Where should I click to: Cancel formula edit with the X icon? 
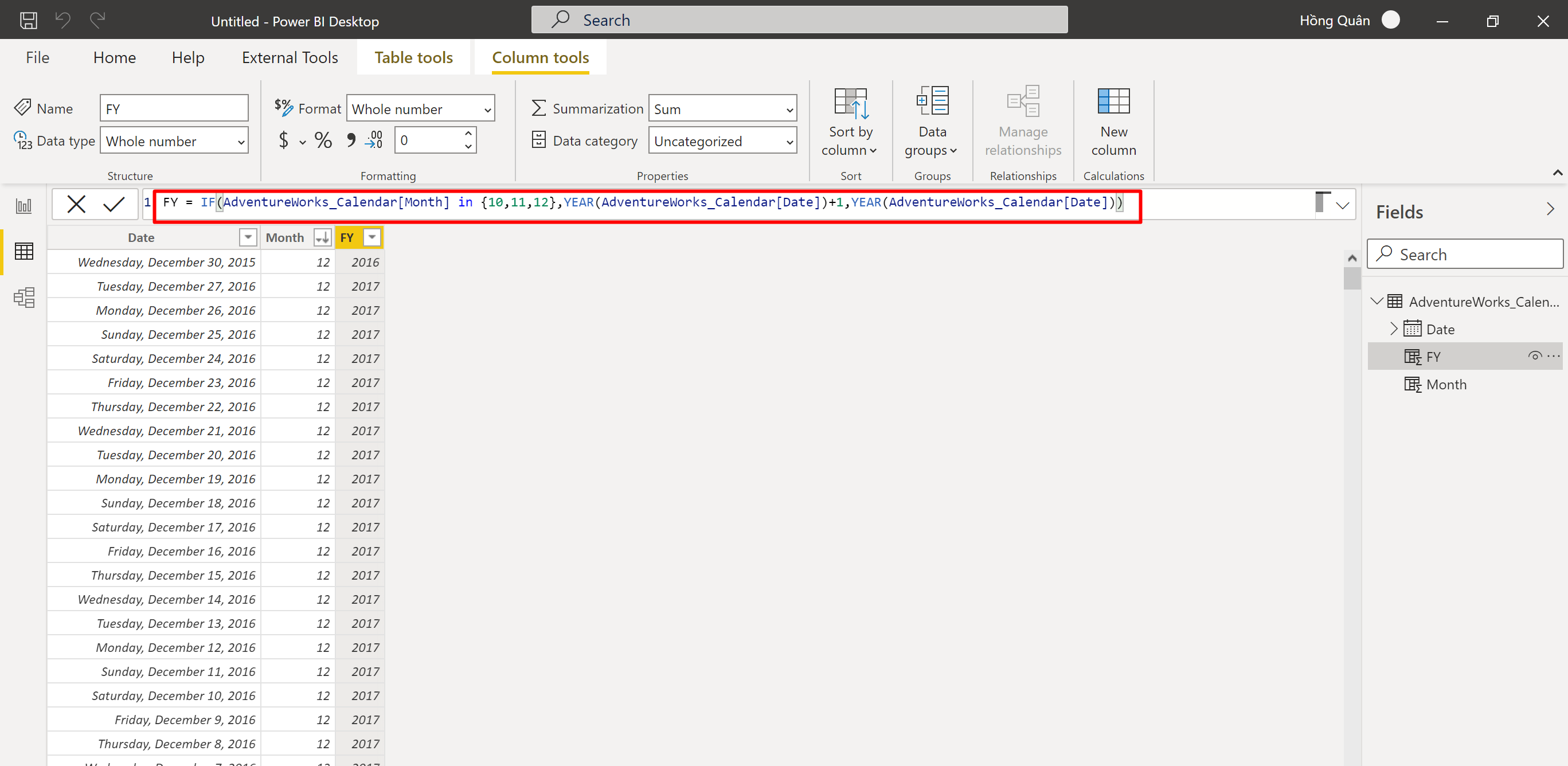pos(77,204)
